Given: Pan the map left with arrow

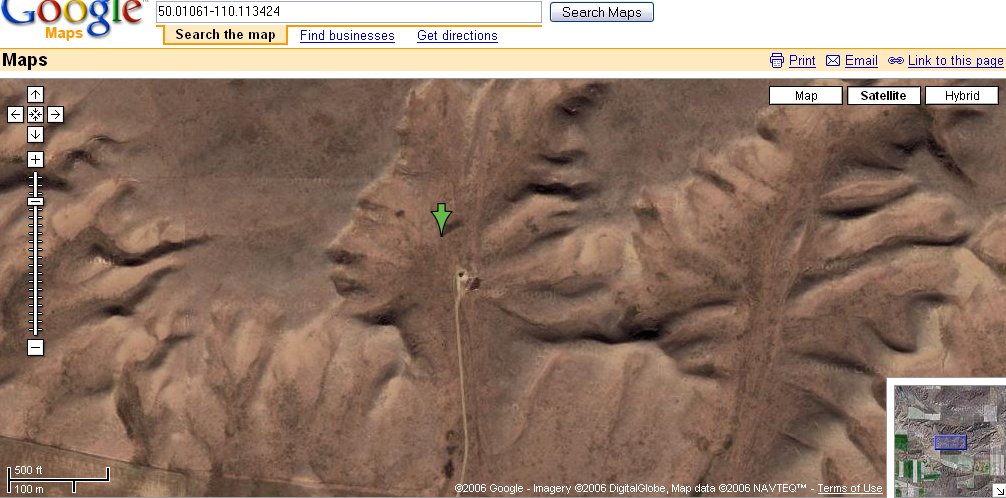Looking at the screenshot, I should pyautogui.click(x=16, y=114).
